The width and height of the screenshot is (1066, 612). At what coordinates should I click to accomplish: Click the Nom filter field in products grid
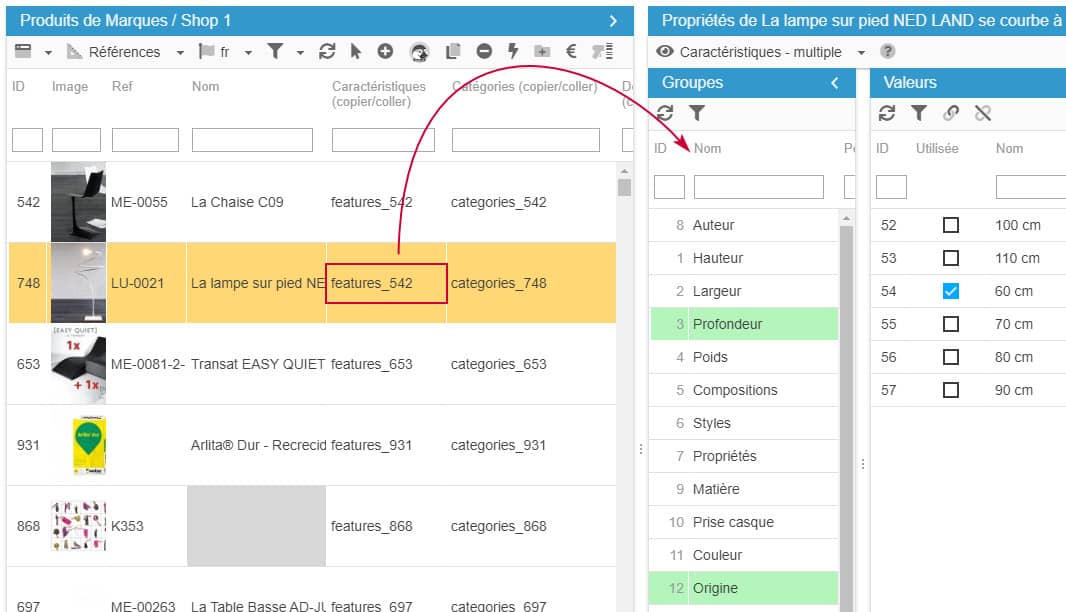(256, 140)
